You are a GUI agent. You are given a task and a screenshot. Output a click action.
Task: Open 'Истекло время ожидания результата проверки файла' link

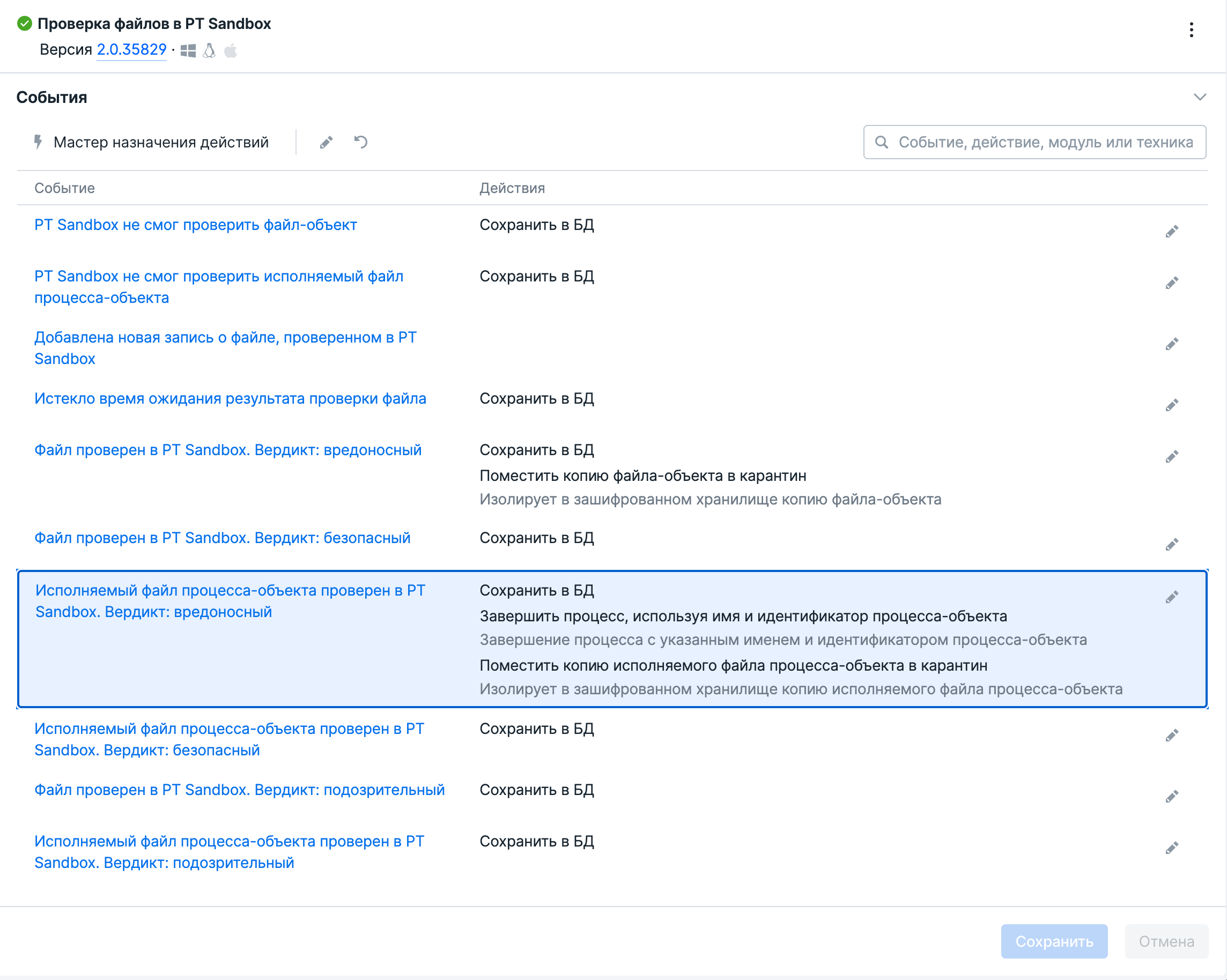pos(230,399)
